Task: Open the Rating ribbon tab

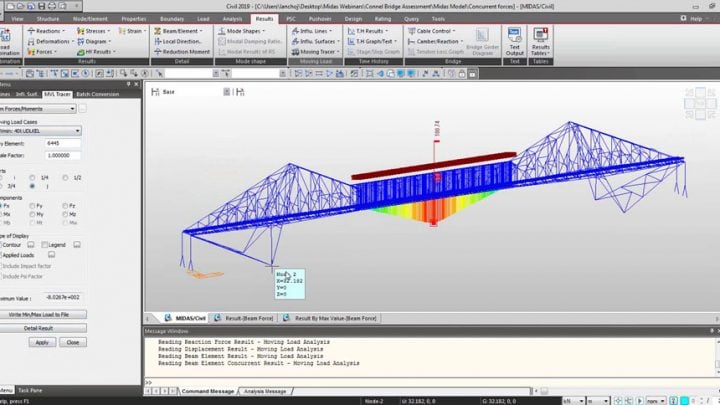Action: pos(382,19)
